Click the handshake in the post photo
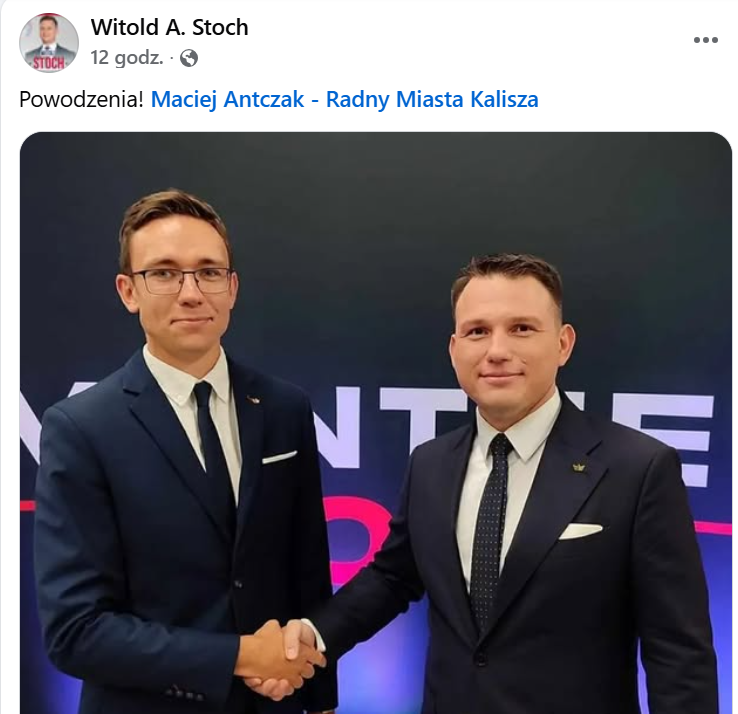 280,659
